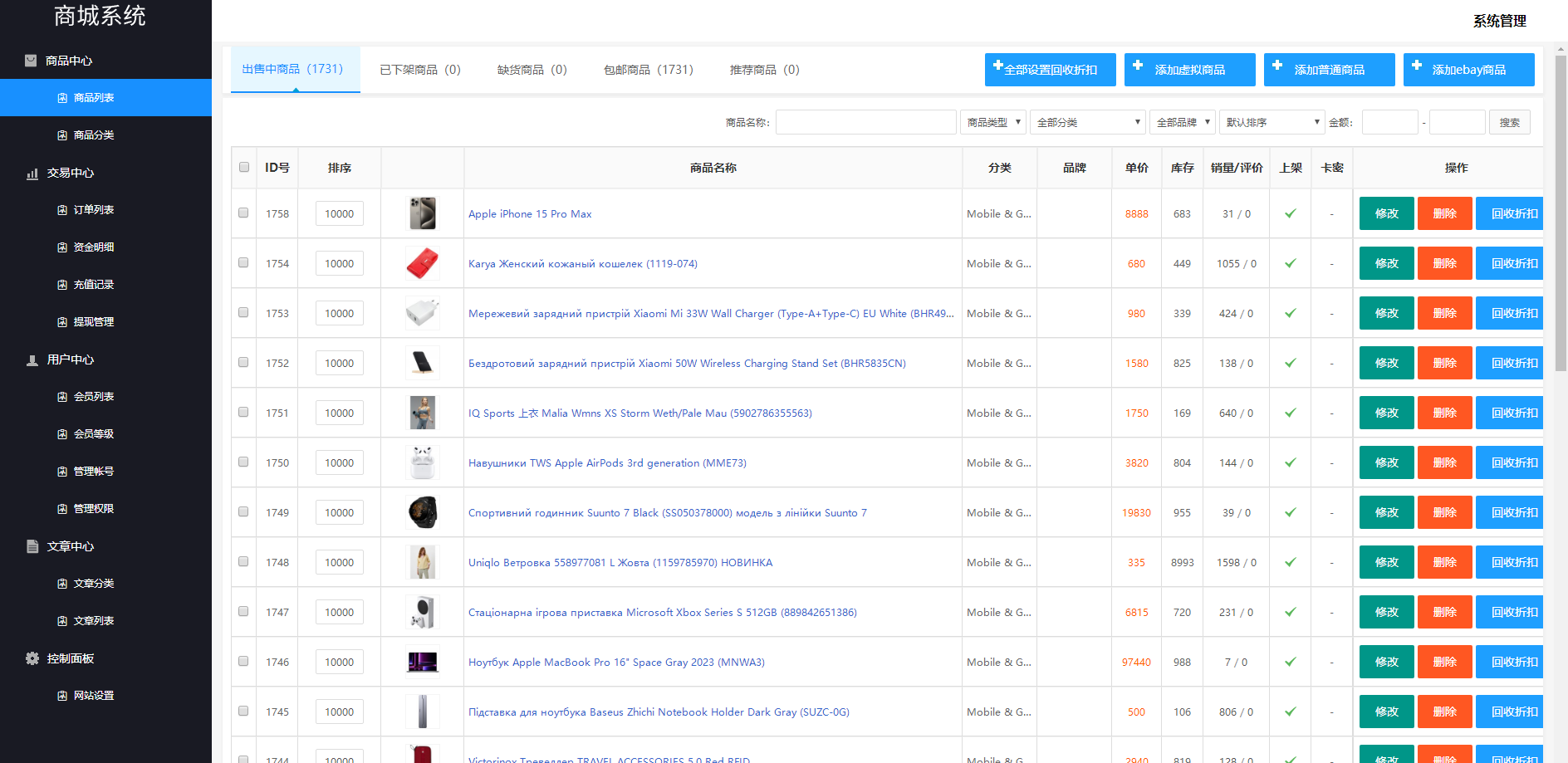The image size is (1568, 763).
Task: Open the Apple iPhone 15 Pro Max product link
Action: (530, 214)
